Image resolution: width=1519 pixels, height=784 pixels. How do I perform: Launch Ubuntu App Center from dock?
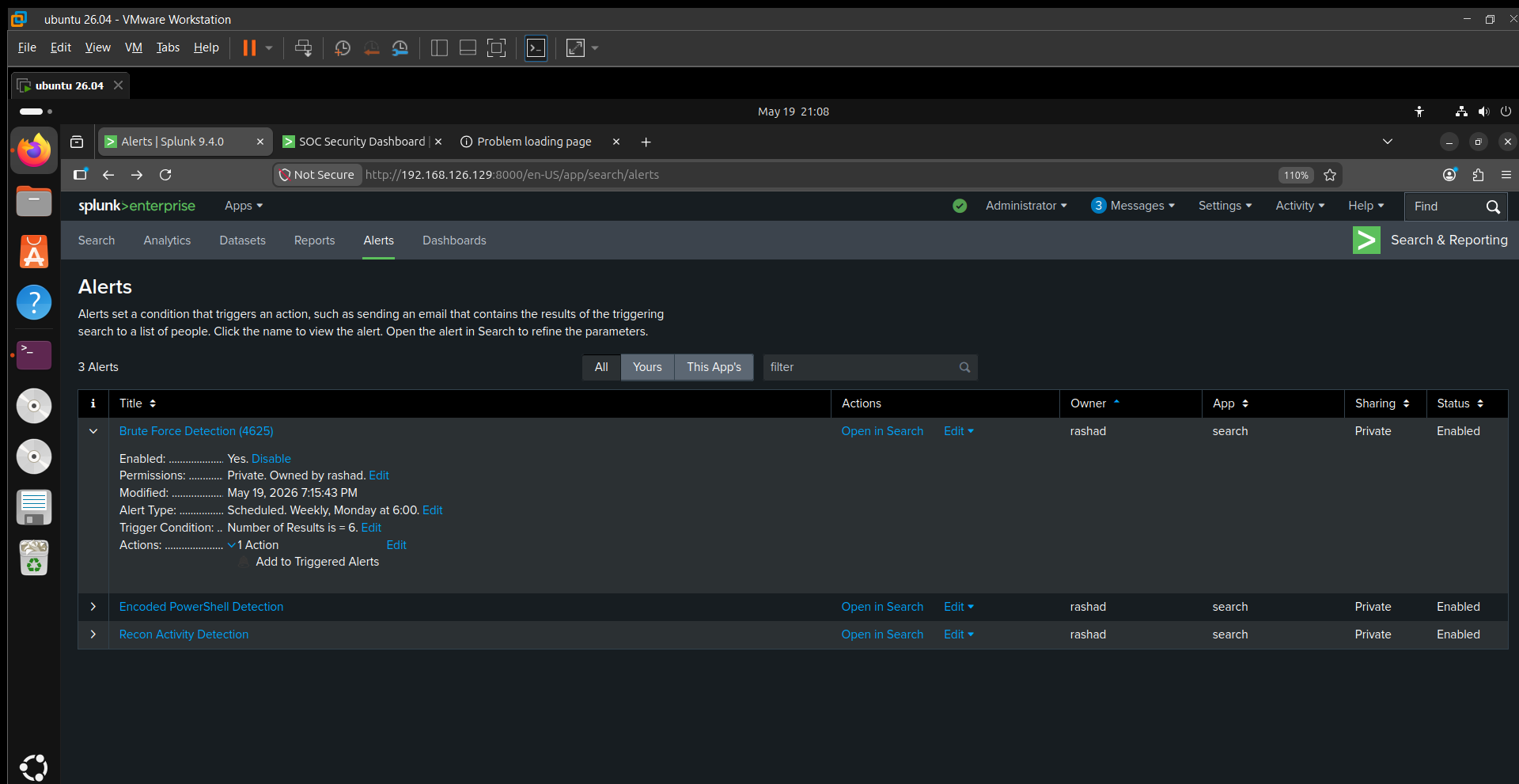(34, 252)
